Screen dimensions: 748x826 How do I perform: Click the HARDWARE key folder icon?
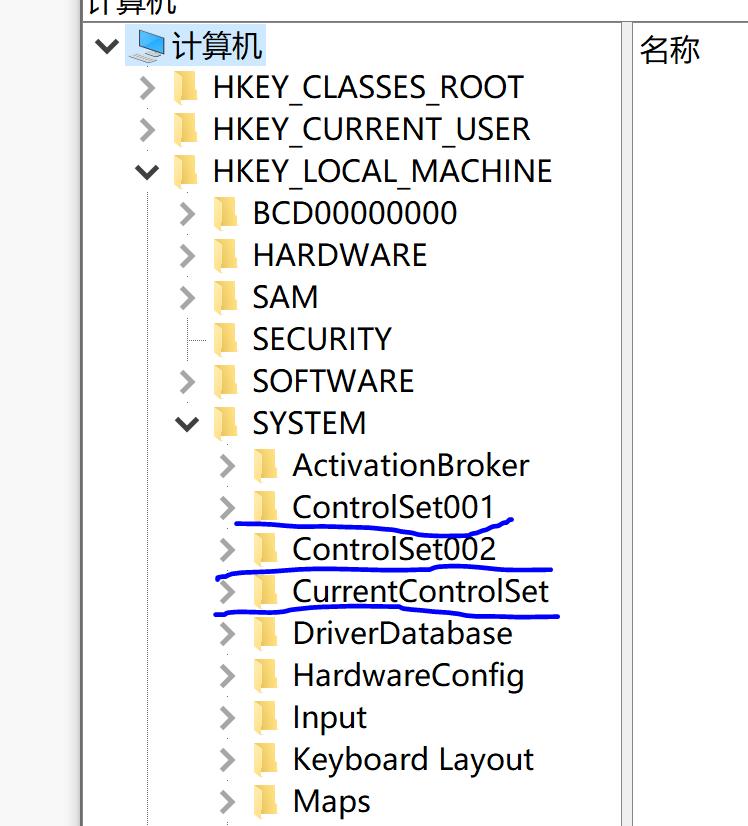226,255
